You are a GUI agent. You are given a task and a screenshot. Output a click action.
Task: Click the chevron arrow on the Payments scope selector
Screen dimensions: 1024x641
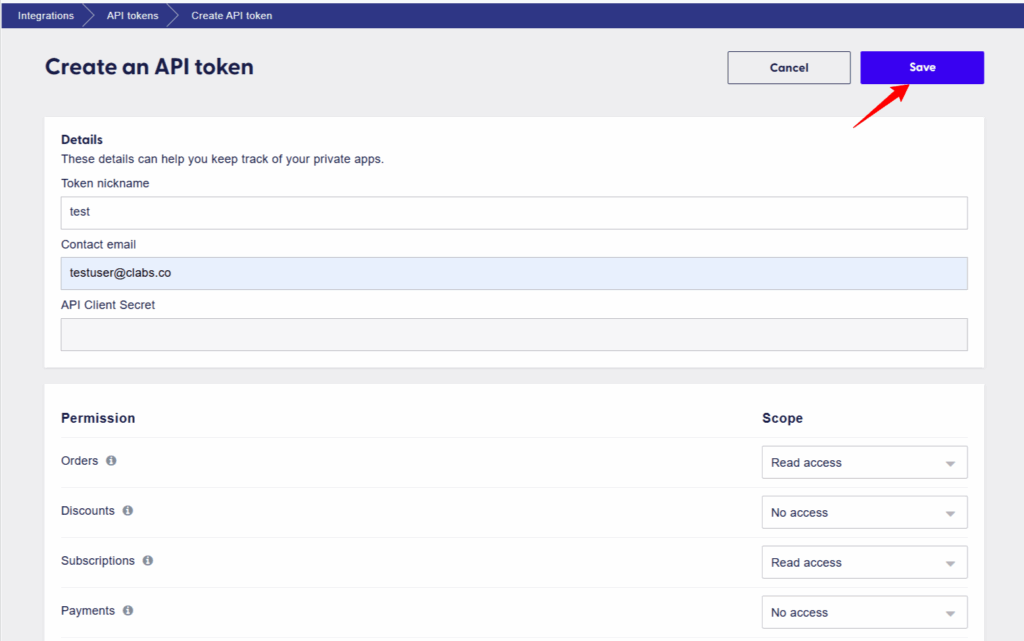pyautogui.click(x=951, y=612)
